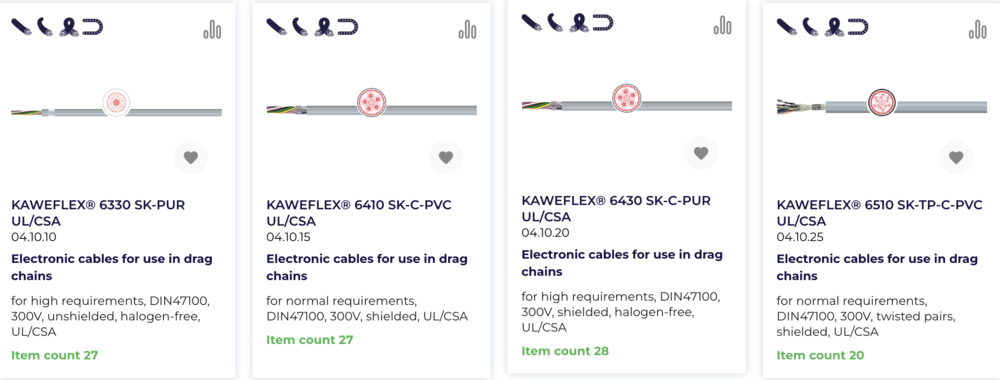
Task: Open KAWEFLEX 6330 SK-PUR UL/CSA product link
Action: point(98,214)
